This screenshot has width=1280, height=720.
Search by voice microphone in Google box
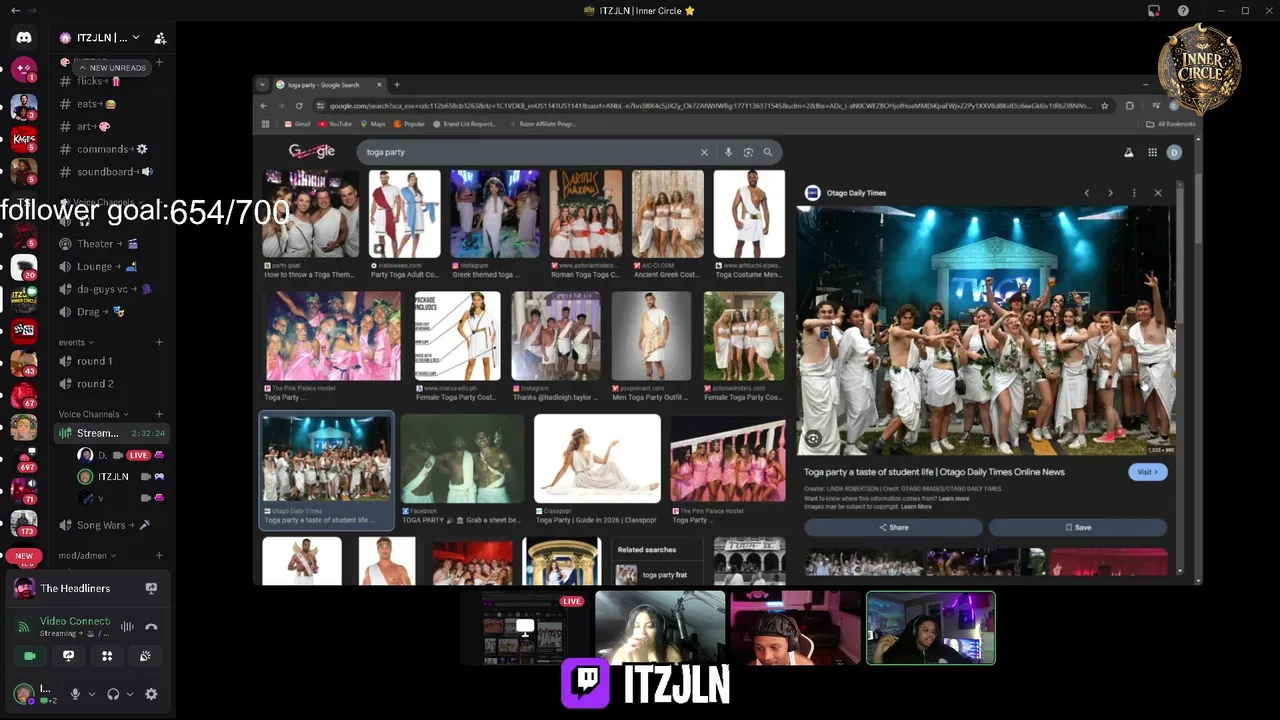pyautogui.click(x=728, y=152)
